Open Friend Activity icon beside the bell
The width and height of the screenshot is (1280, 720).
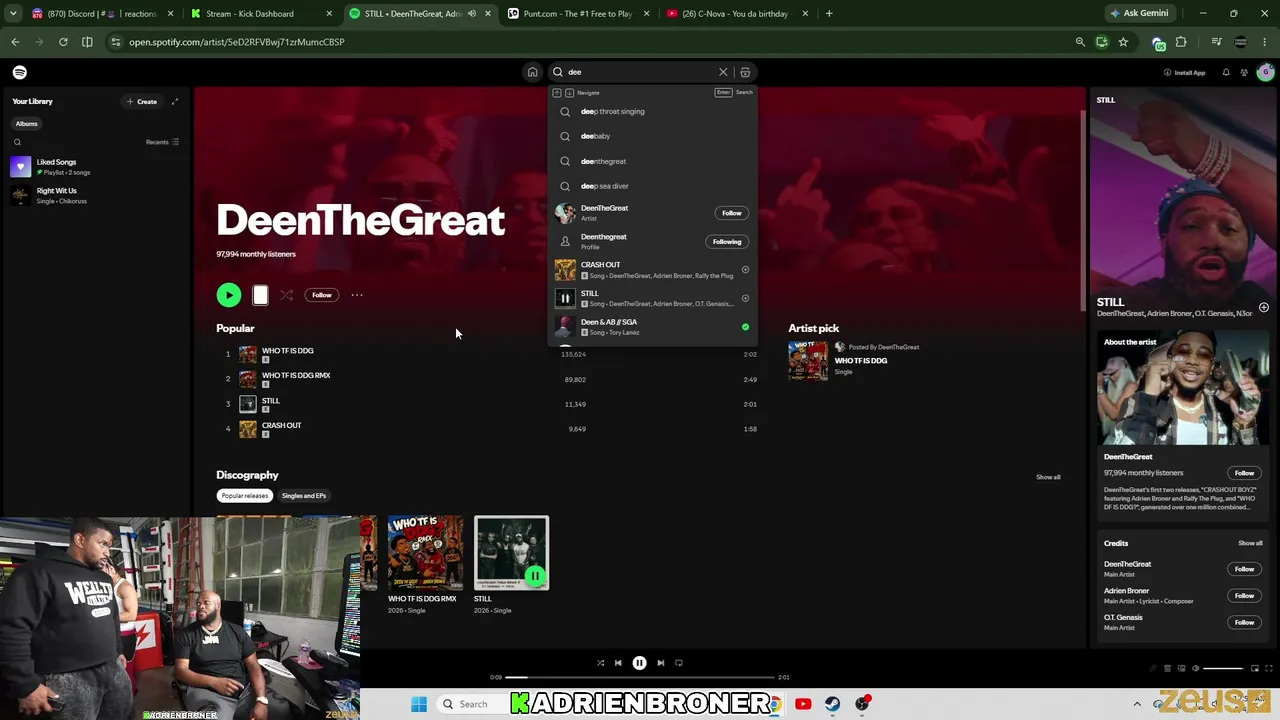click(1244, 72)
